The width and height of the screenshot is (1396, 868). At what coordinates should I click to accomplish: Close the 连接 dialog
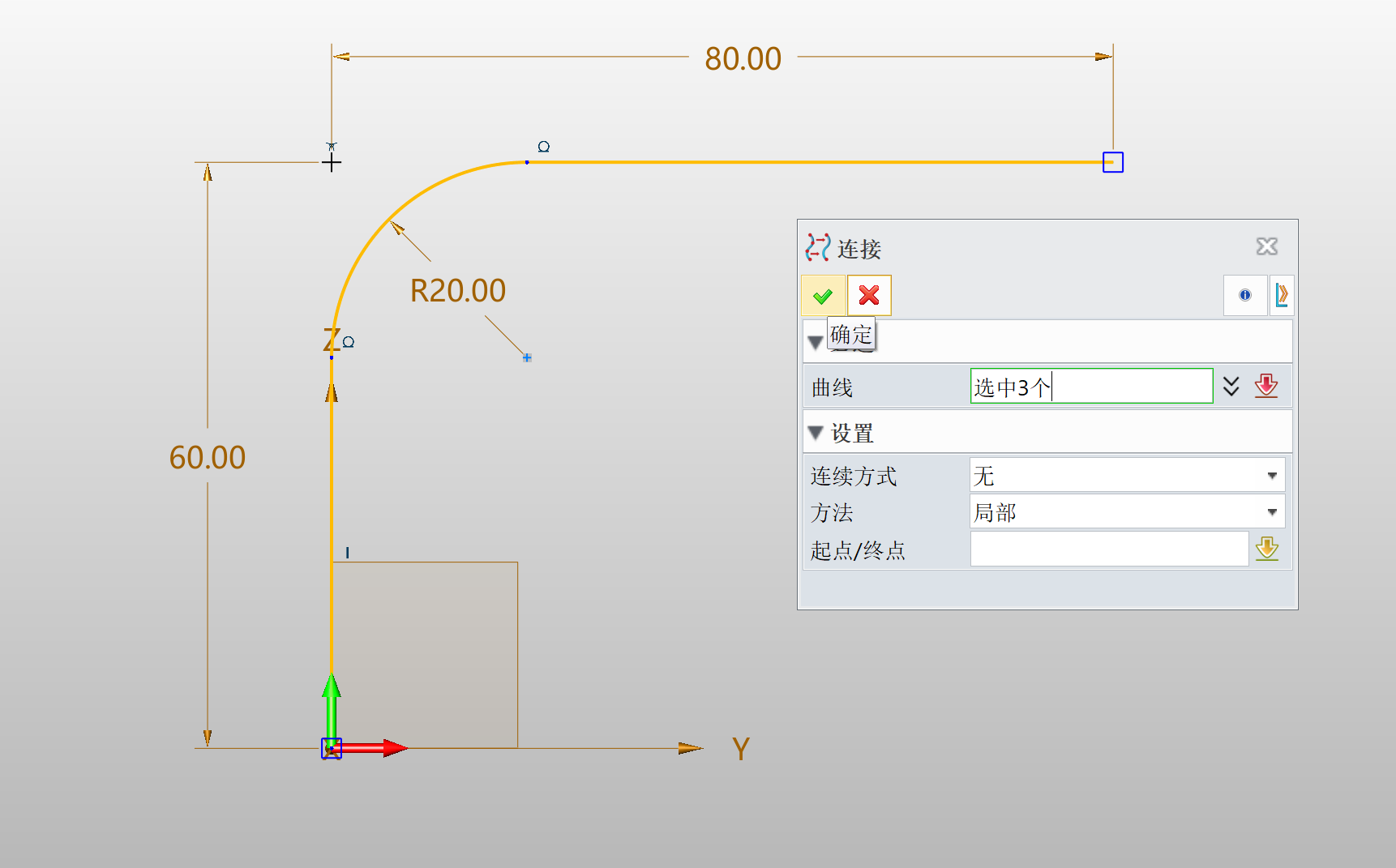(x=1267, y=246)
